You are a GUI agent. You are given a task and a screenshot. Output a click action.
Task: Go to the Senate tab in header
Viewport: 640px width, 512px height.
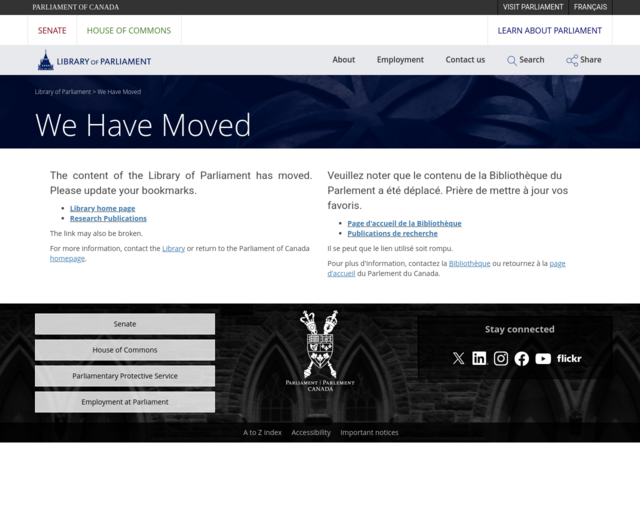tap(52, 31)
